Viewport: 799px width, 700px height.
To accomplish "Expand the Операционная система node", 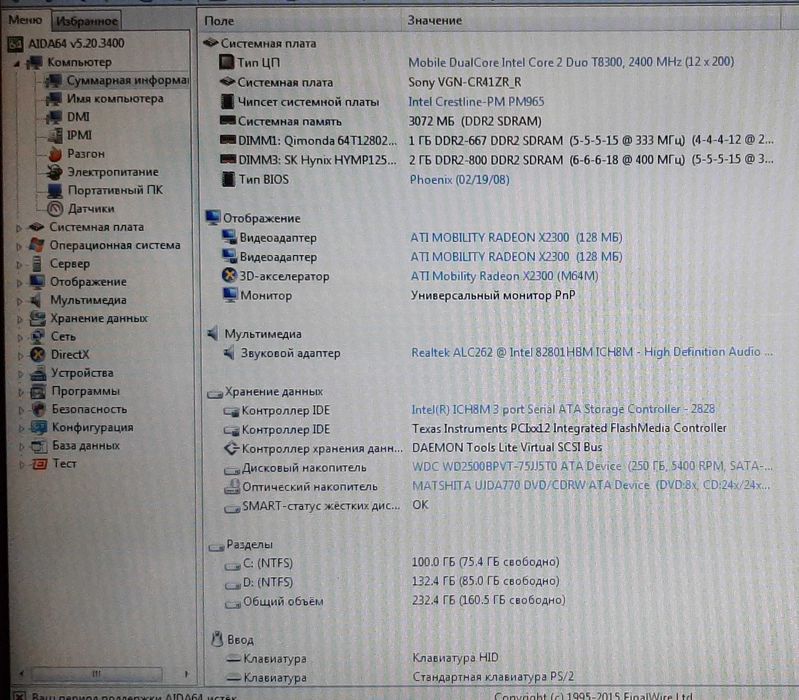I will tap(19, 246).
